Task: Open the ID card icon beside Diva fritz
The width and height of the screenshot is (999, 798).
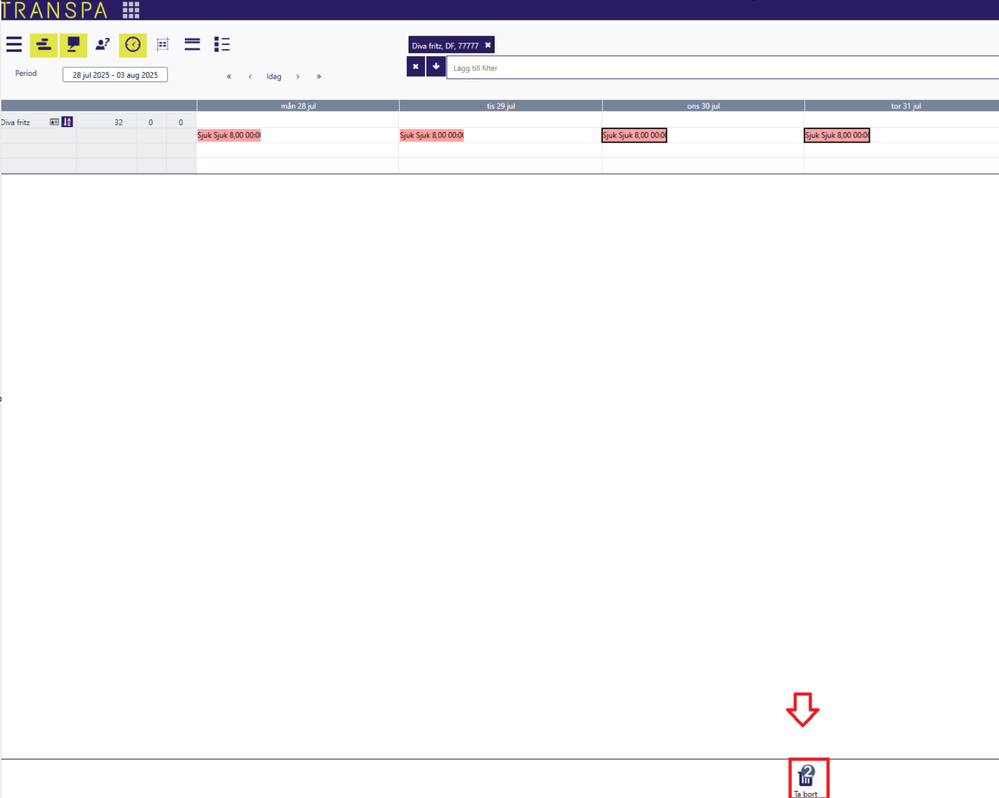Action: pyautogui.click(x=54, y=122)
